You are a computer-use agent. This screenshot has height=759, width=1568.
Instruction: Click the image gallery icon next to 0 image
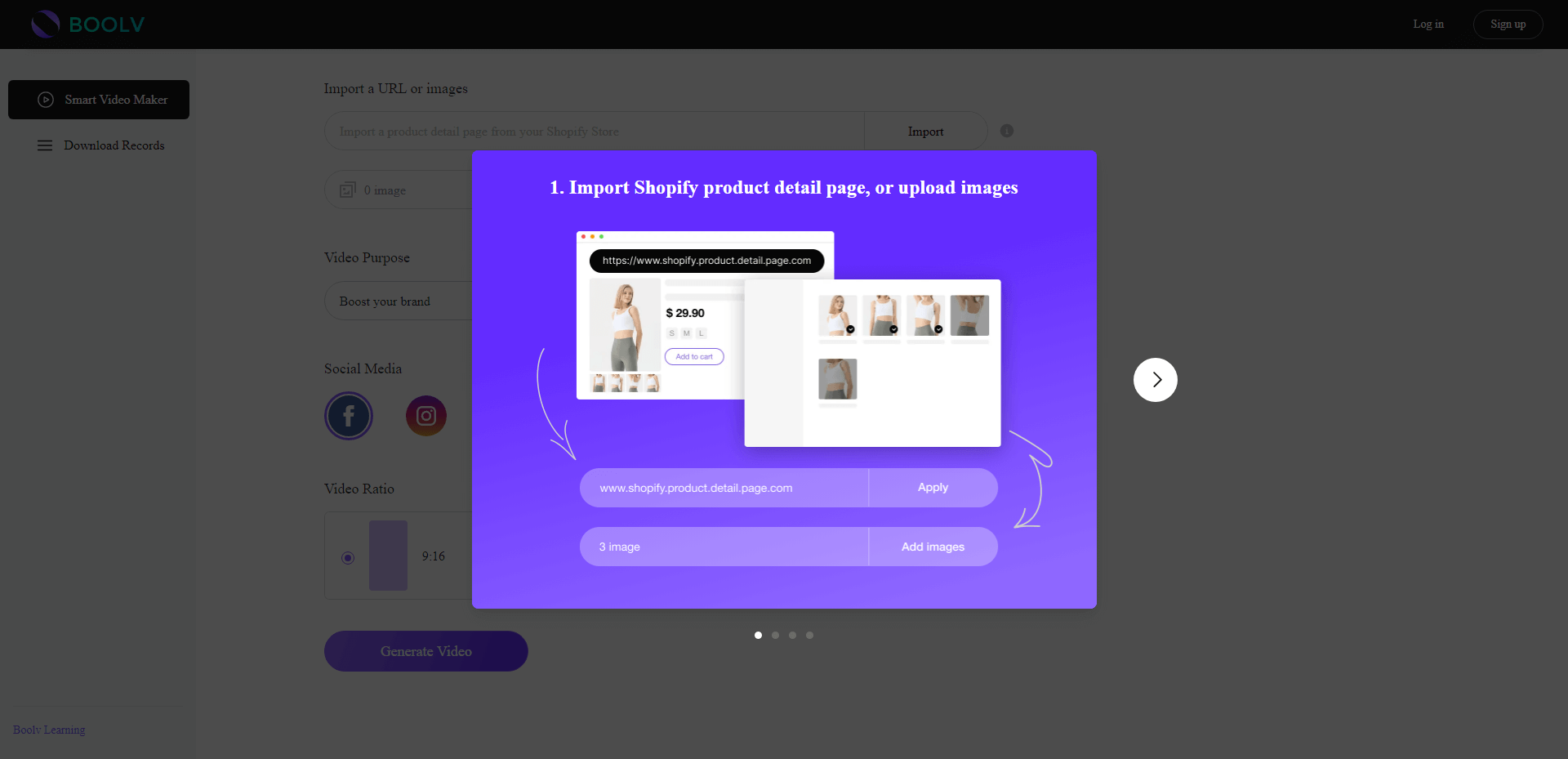pos(348,190)
